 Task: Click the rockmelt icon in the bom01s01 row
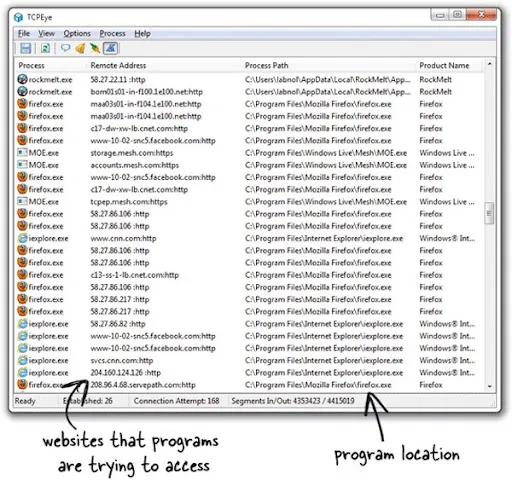pyautogui.click(x=22, y=91)
